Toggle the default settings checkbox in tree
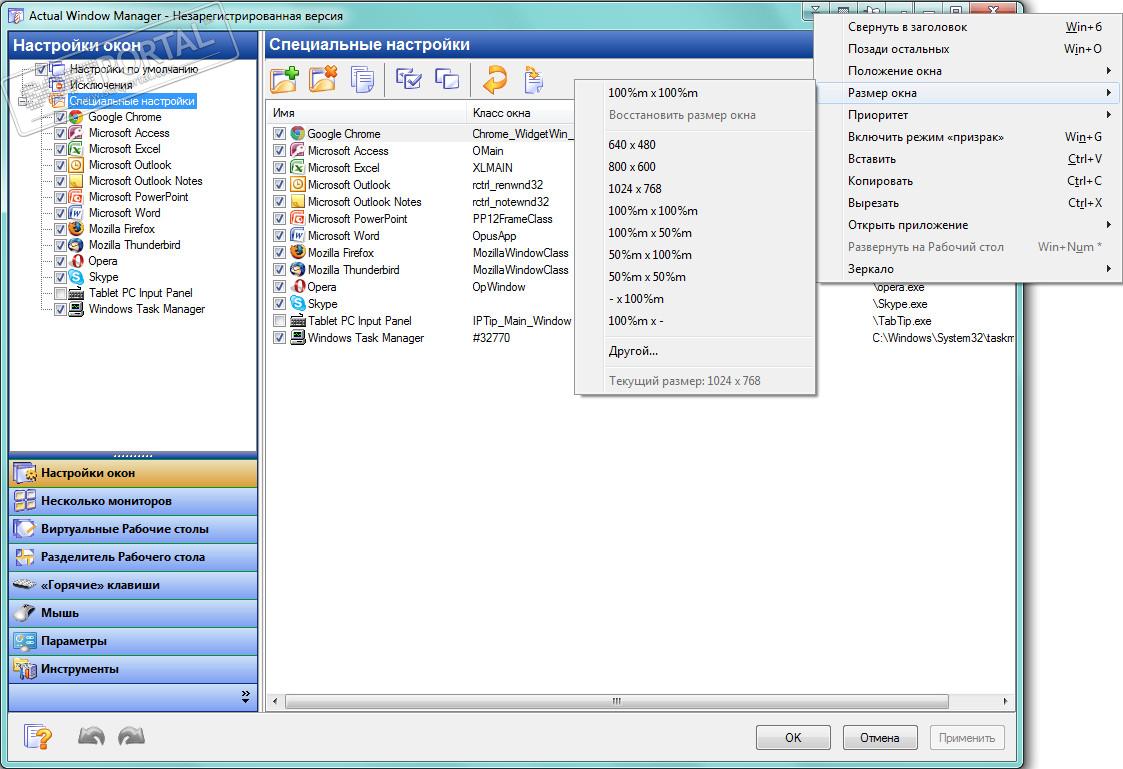The image size is (1123, 769). point(42,69)
